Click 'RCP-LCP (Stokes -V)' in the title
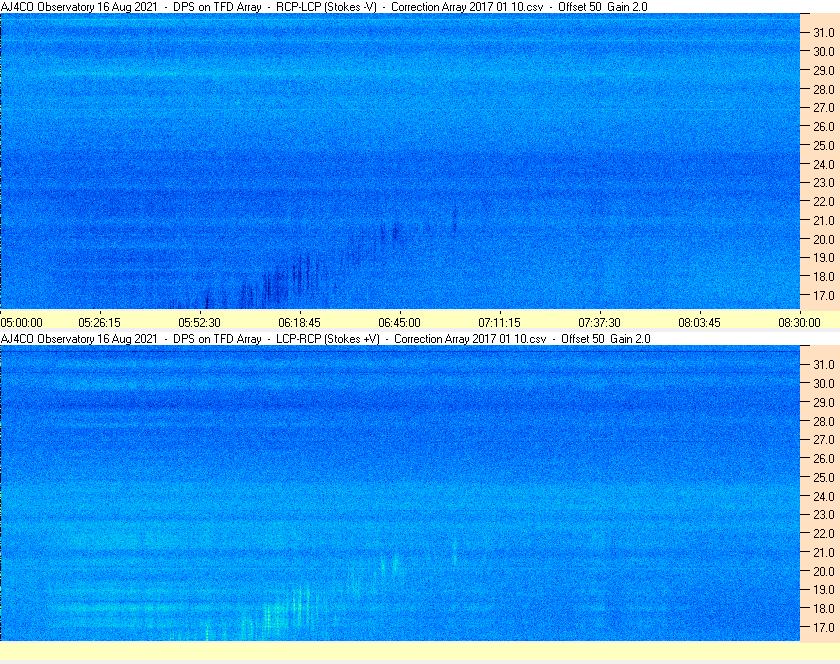840x664 pixels. tap(326, 7)
